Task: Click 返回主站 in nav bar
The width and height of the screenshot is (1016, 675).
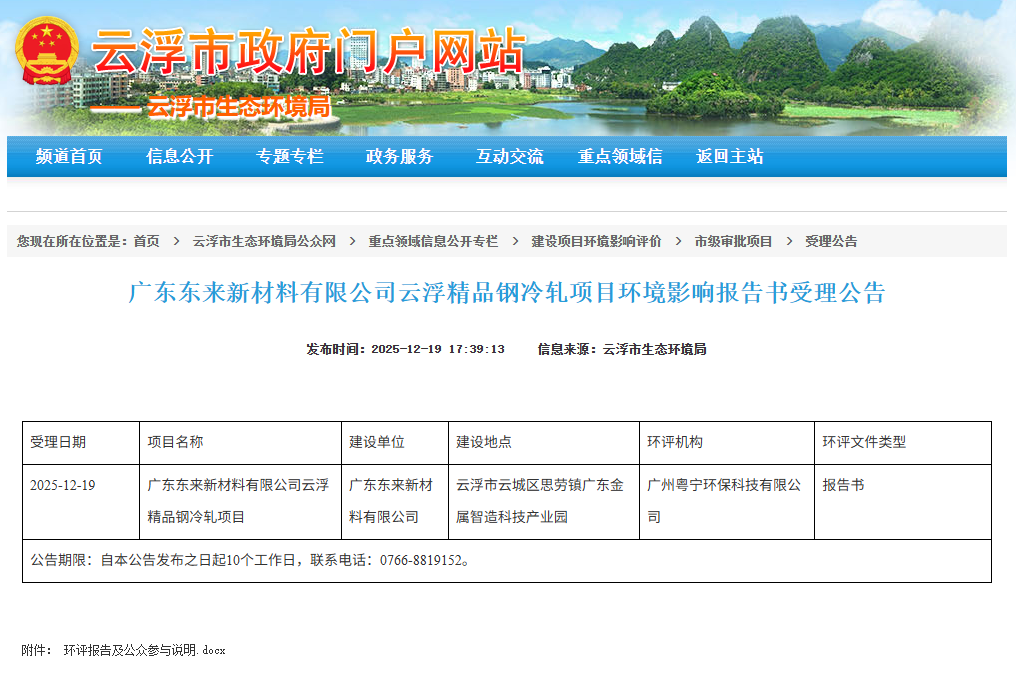Action: tap(730, 156)
